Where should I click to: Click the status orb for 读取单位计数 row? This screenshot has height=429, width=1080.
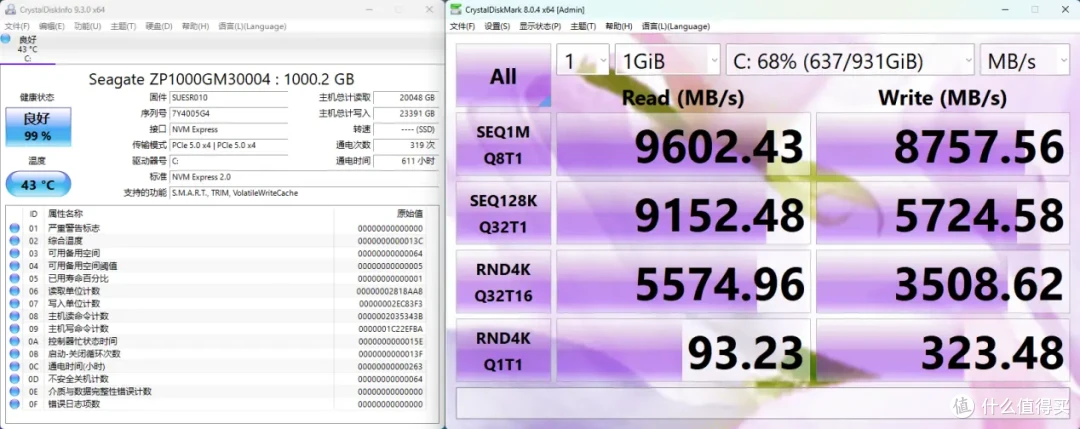pyautogui.click(x=14, y=291)
